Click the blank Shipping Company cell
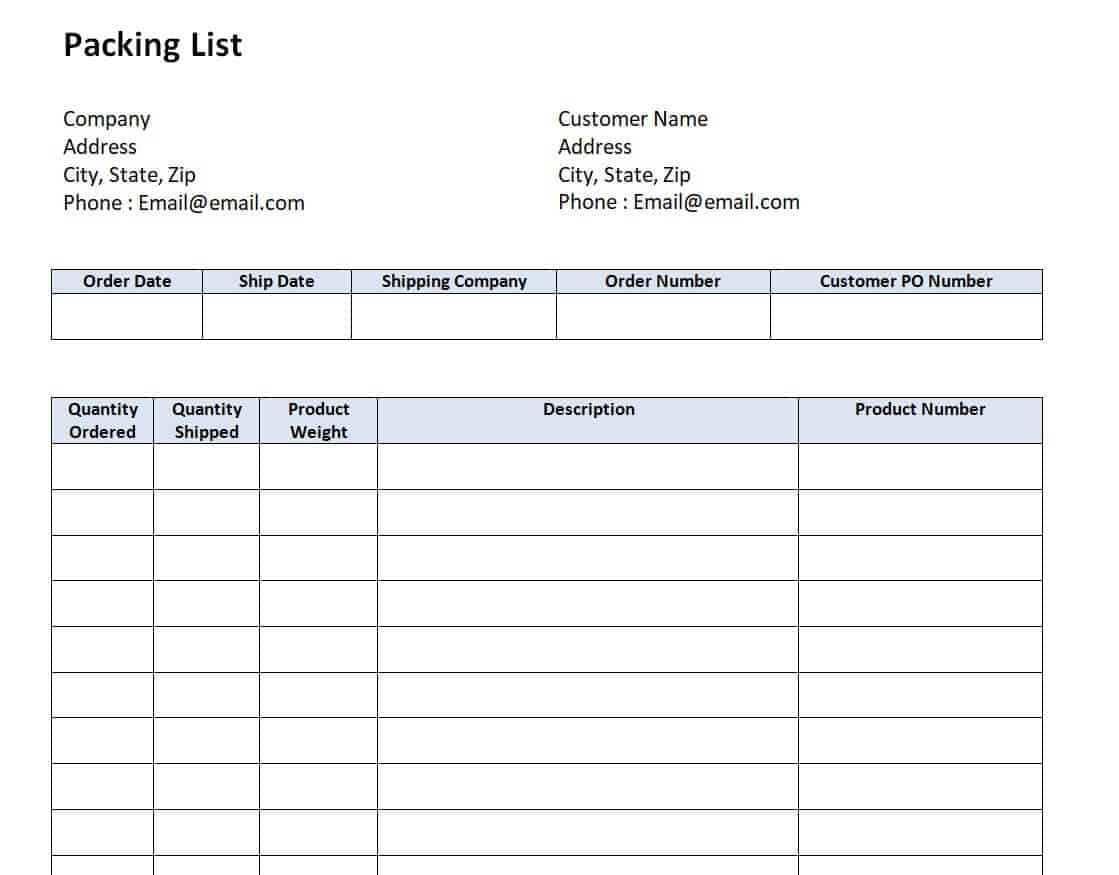The width and height of the screenshot is (1119, 875). coord(454,316)
